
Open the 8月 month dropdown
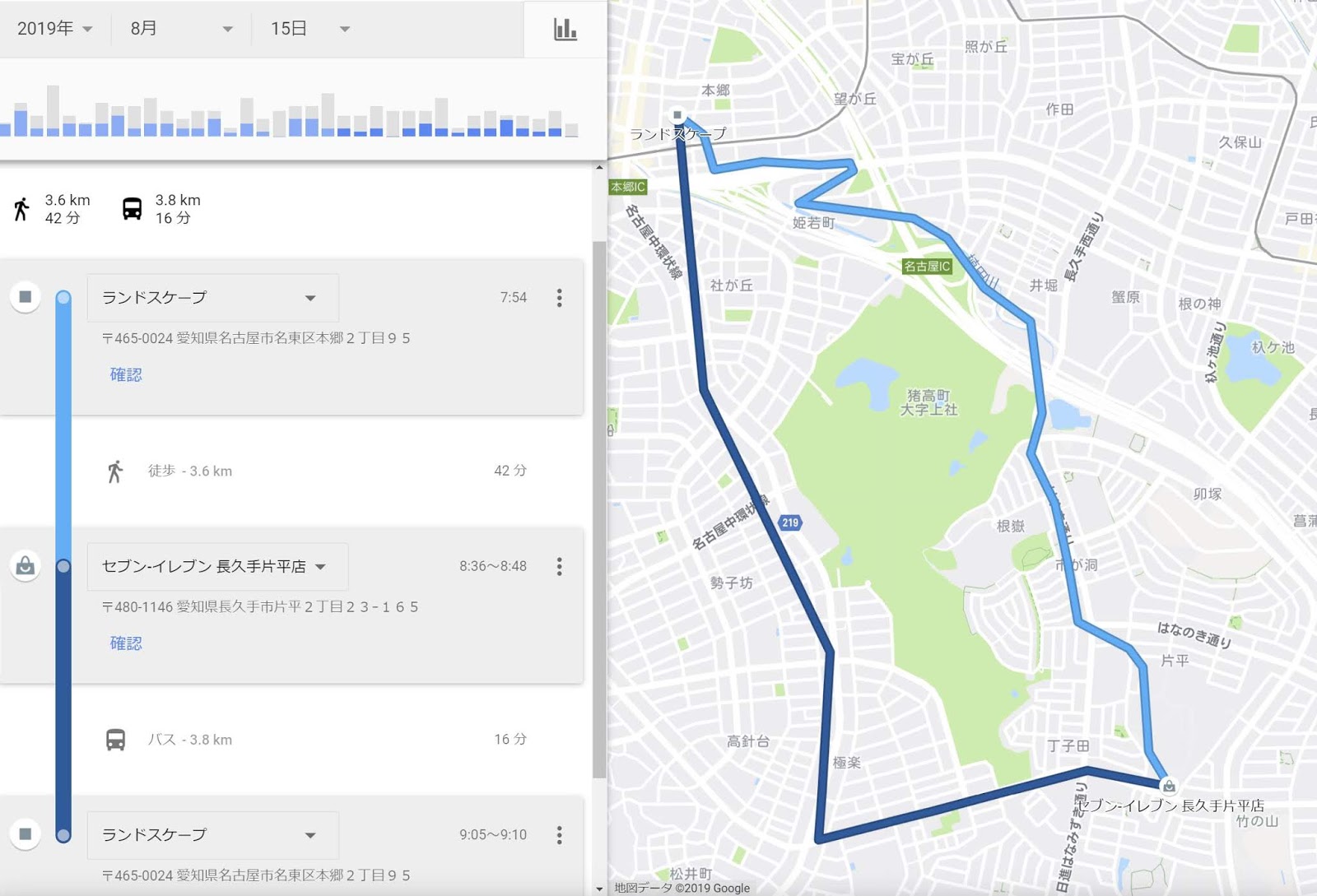(x=181, y=29)
